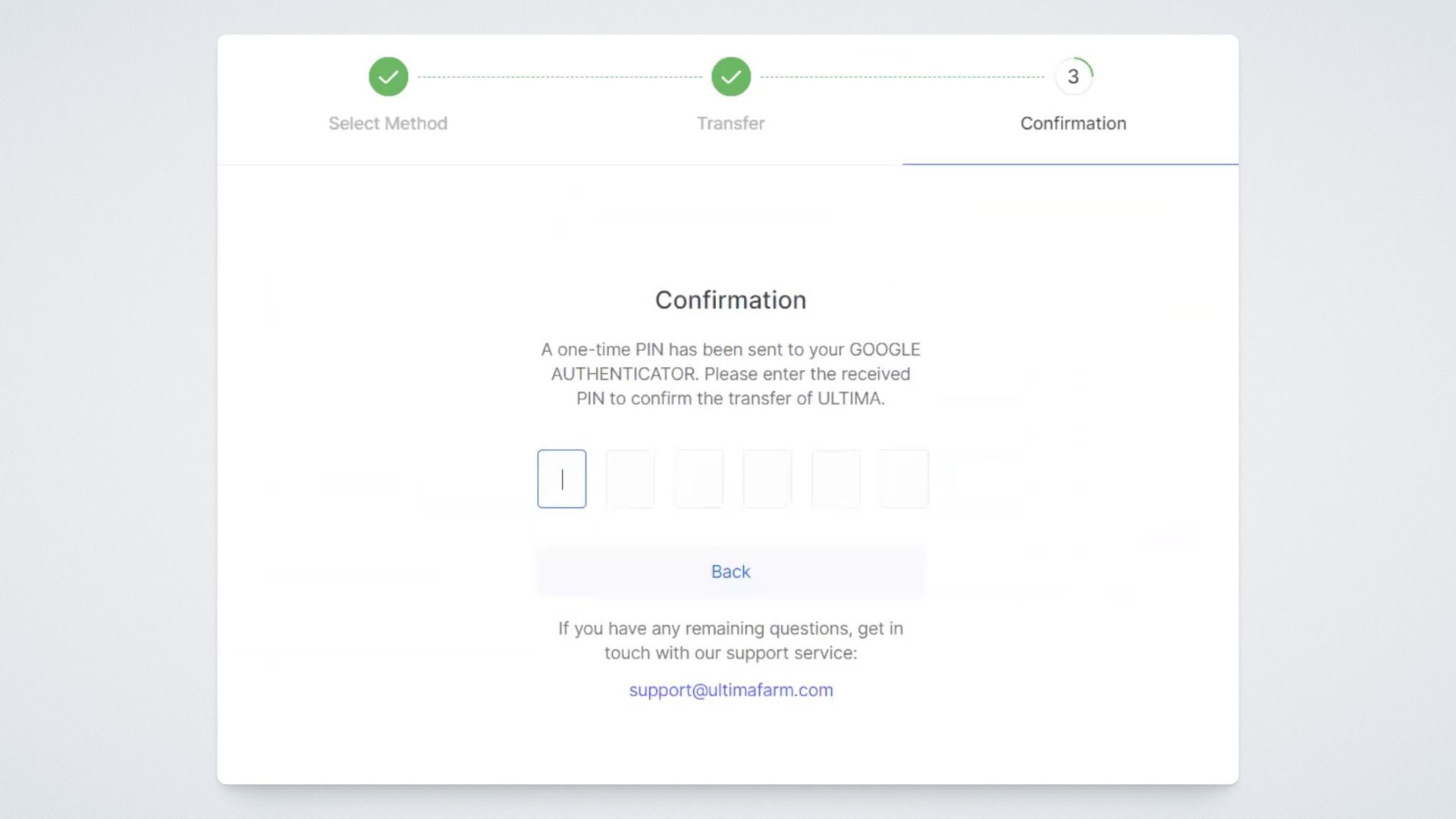1456x819 pixels.
Task: Click the large Confirmation heading
Action: [731, 300]
